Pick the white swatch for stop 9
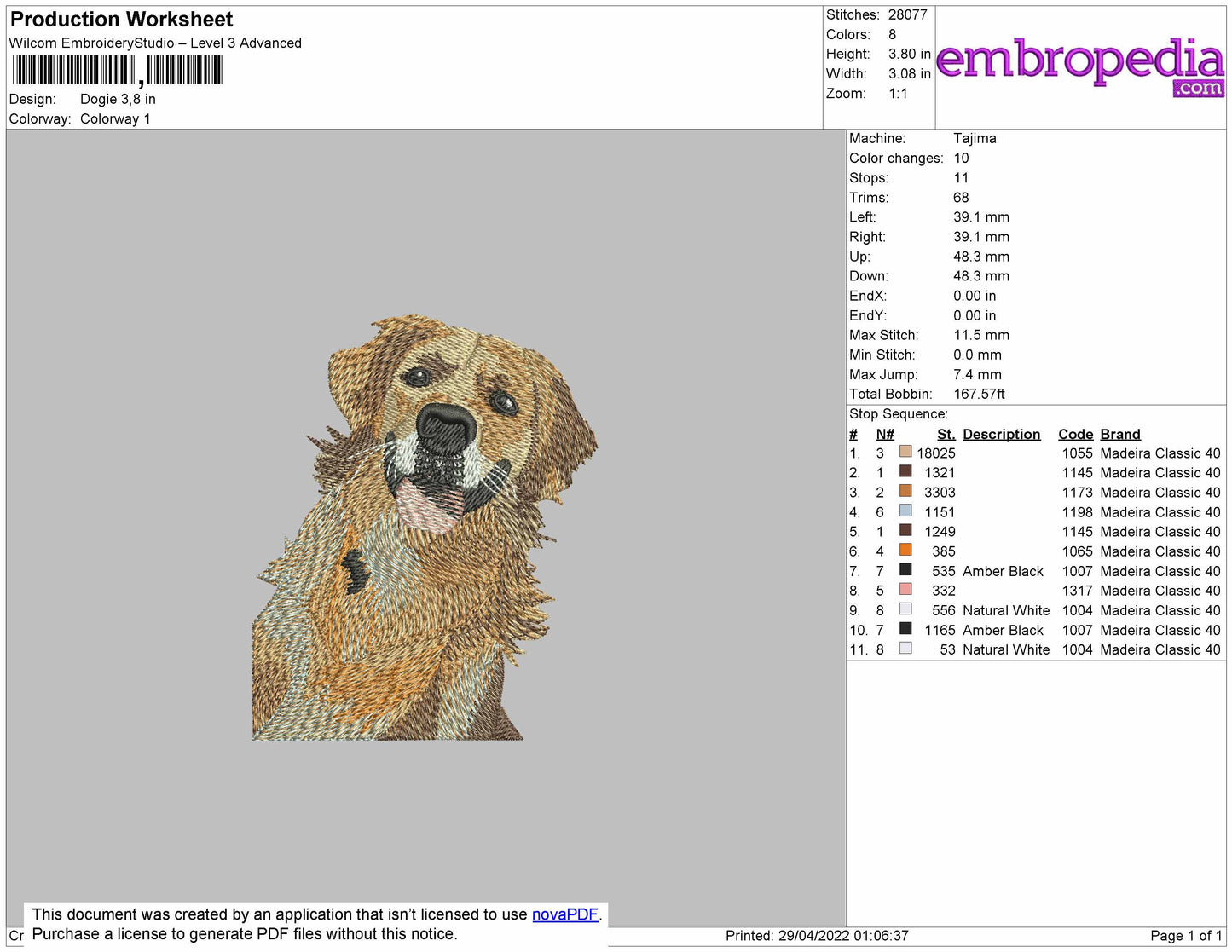The width and height of the screenshot is (1232, 952). (x=905, y=609)
